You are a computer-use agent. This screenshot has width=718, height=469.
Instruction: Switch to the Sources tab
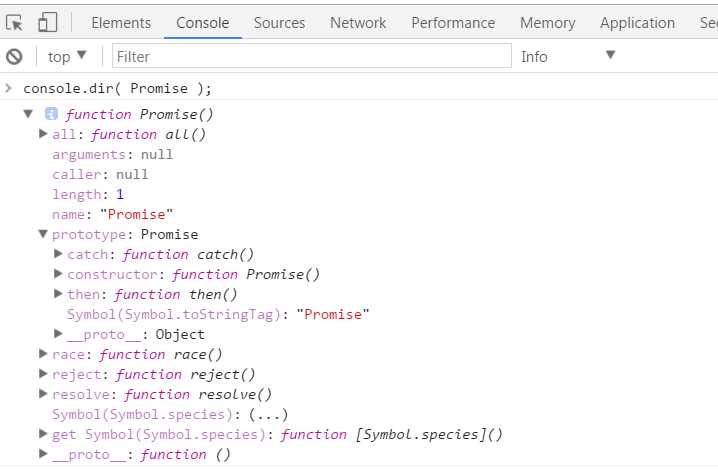pyautogui.click(x=279, y=22)
